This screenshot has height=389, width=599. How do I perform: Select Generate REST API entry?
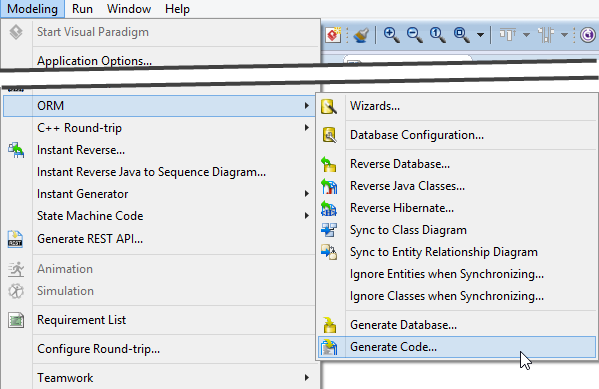[159, 239]
